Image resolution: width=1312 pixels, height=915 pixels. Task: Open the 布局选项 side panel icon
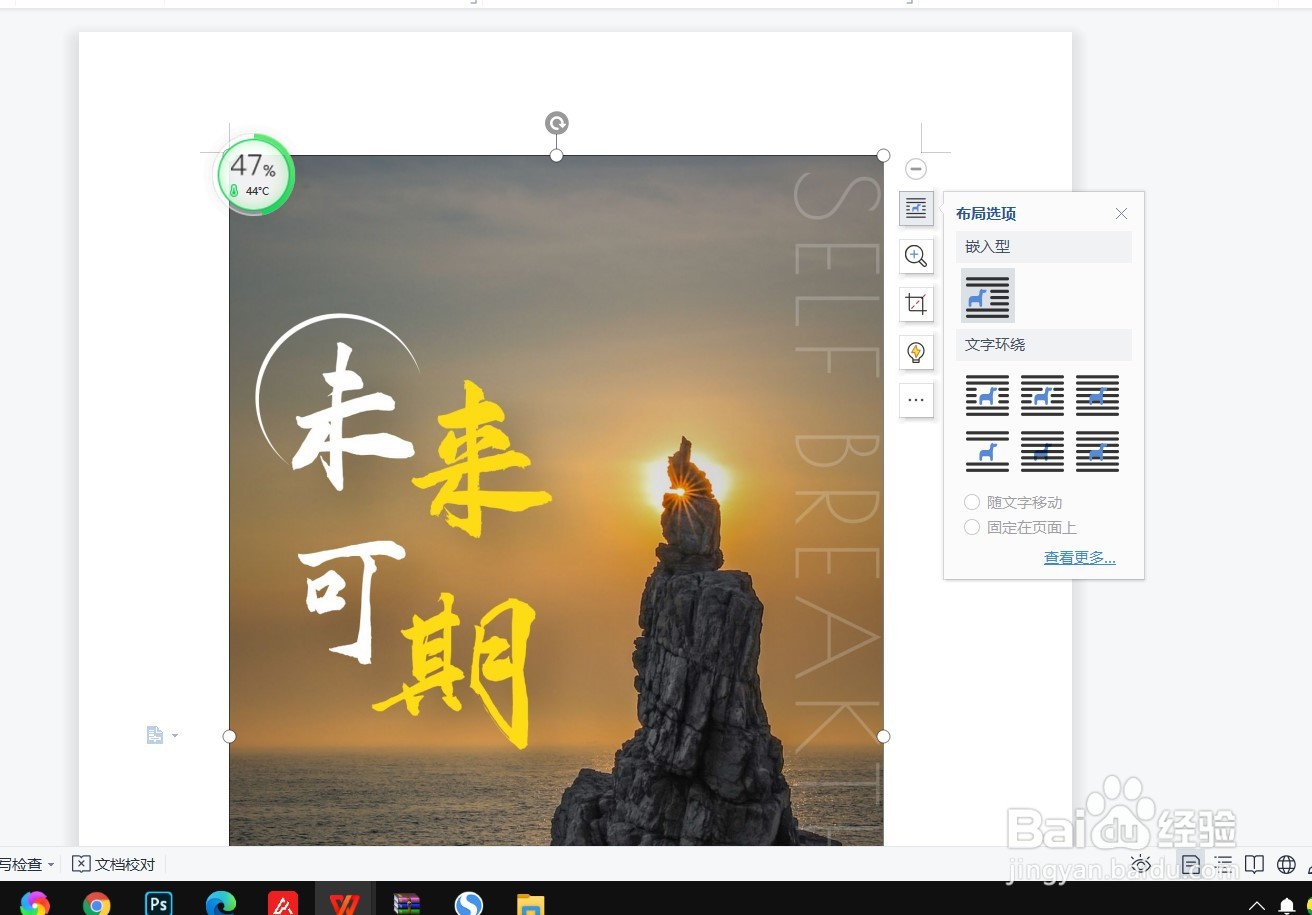pyautogui.click(x=916, y=208)
